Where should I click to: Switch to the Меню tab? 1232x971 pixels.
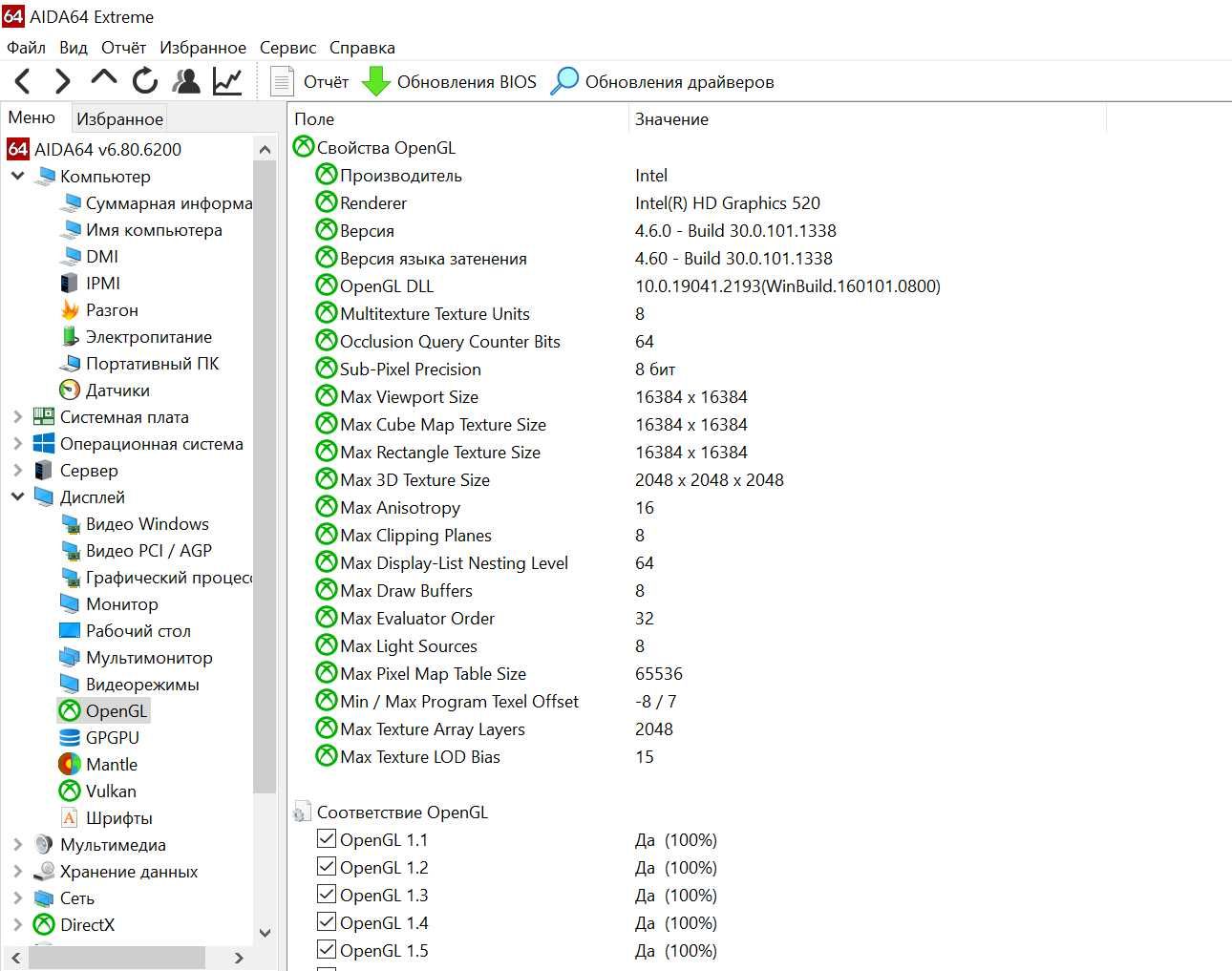point(32,117)
